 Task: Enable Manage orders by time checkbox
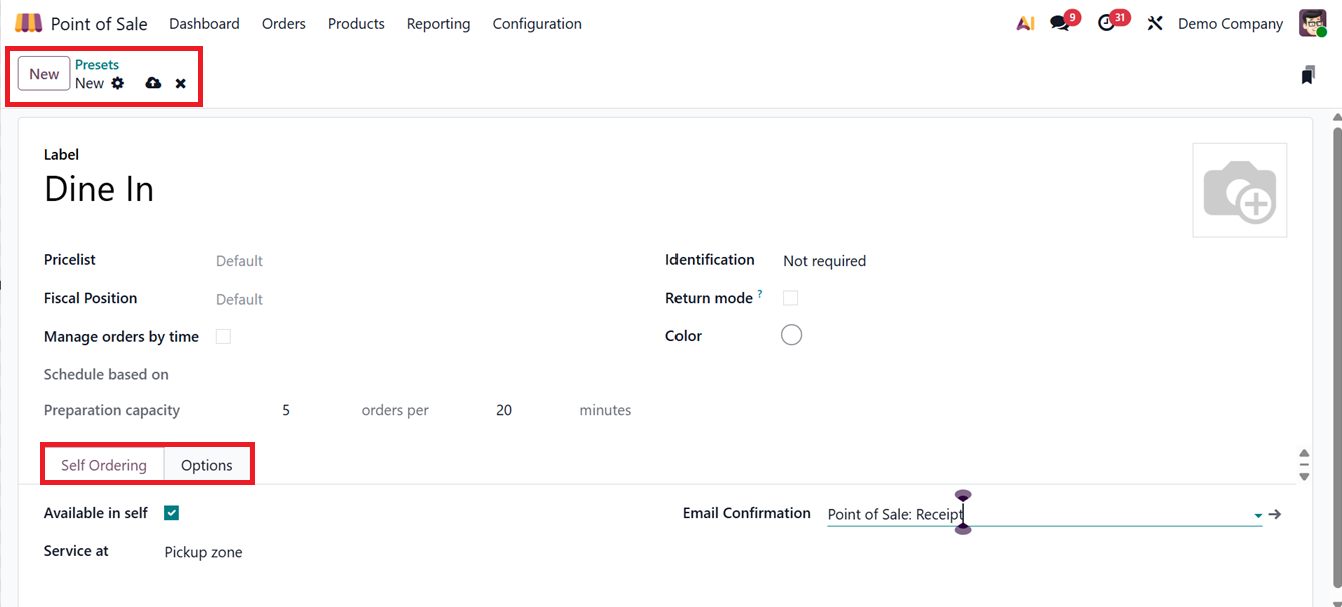pos(223,337)
